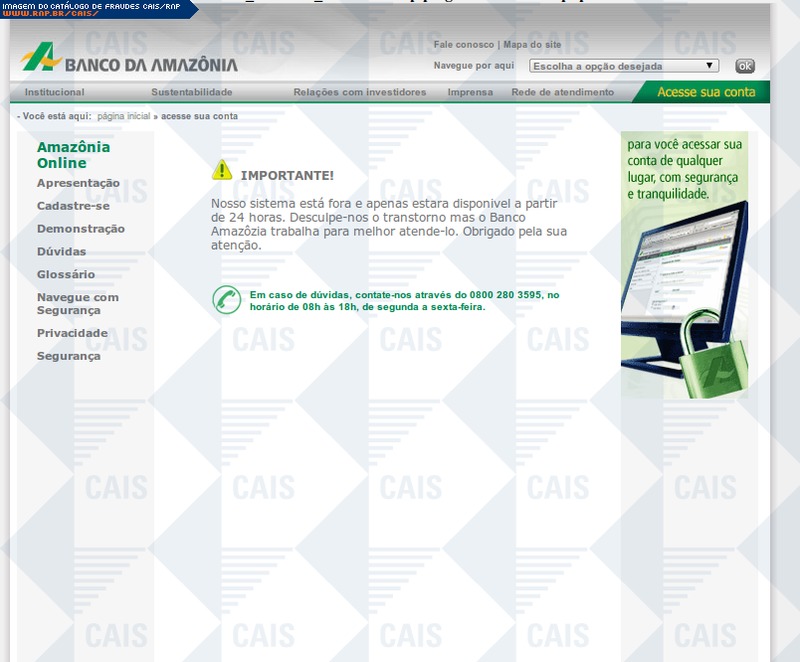Screen dimensions: 800x662
Task: Click the green padlock monitor banner
Action: point(684,266)
